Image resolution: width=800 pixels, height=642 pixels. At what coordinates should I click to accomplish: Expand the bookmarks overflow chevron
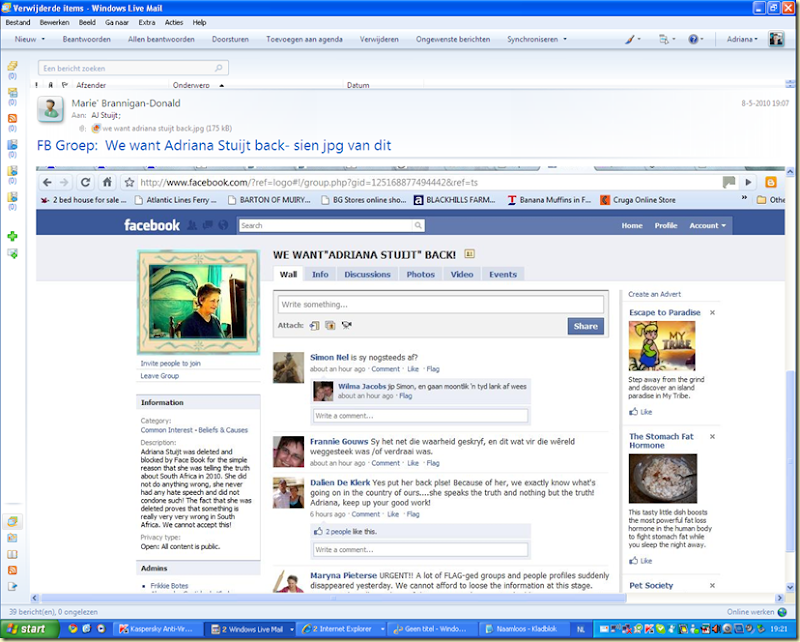[744, 197]
